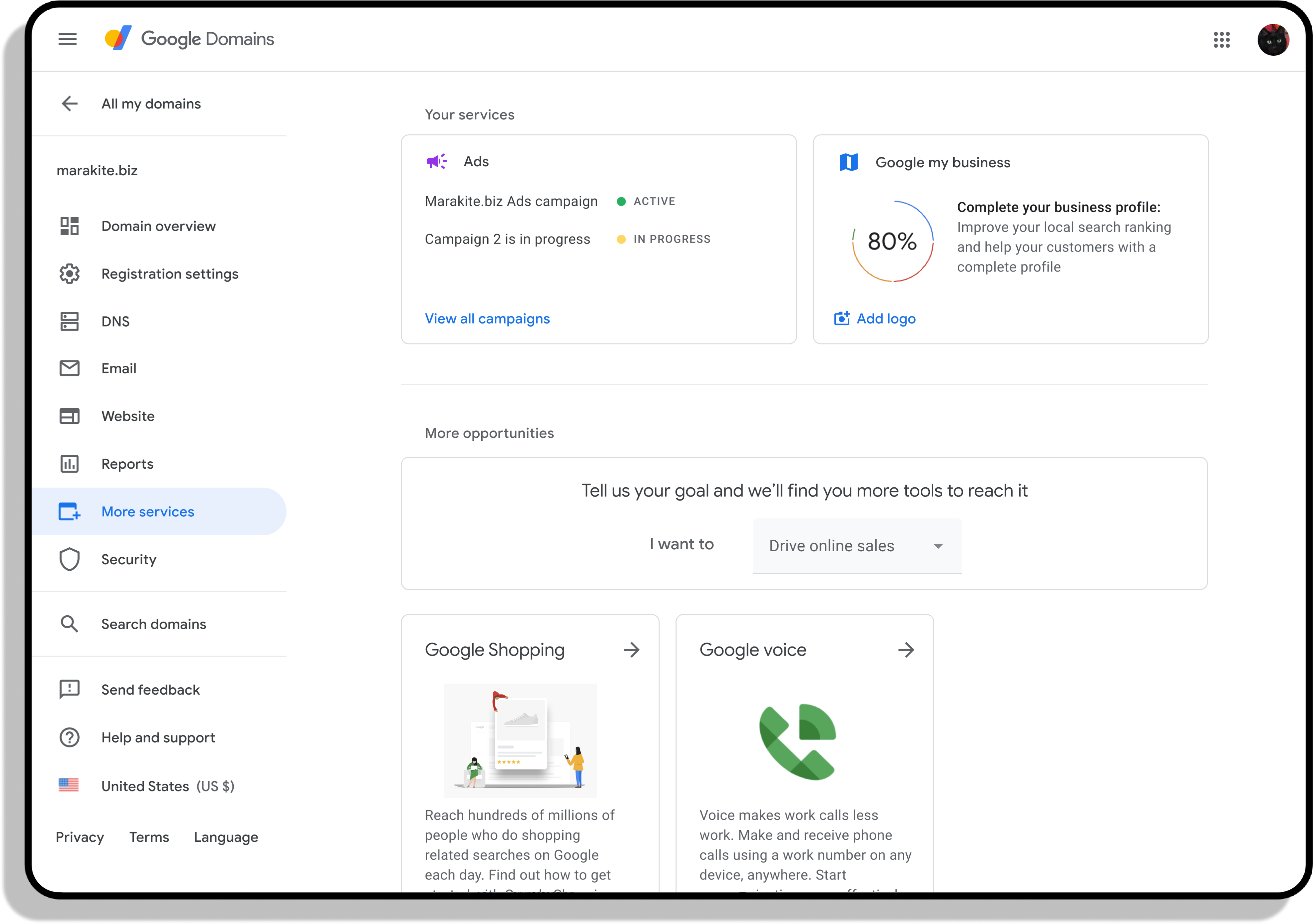
Task: Click the Registration settings gear icon
Action: (70, 274)
